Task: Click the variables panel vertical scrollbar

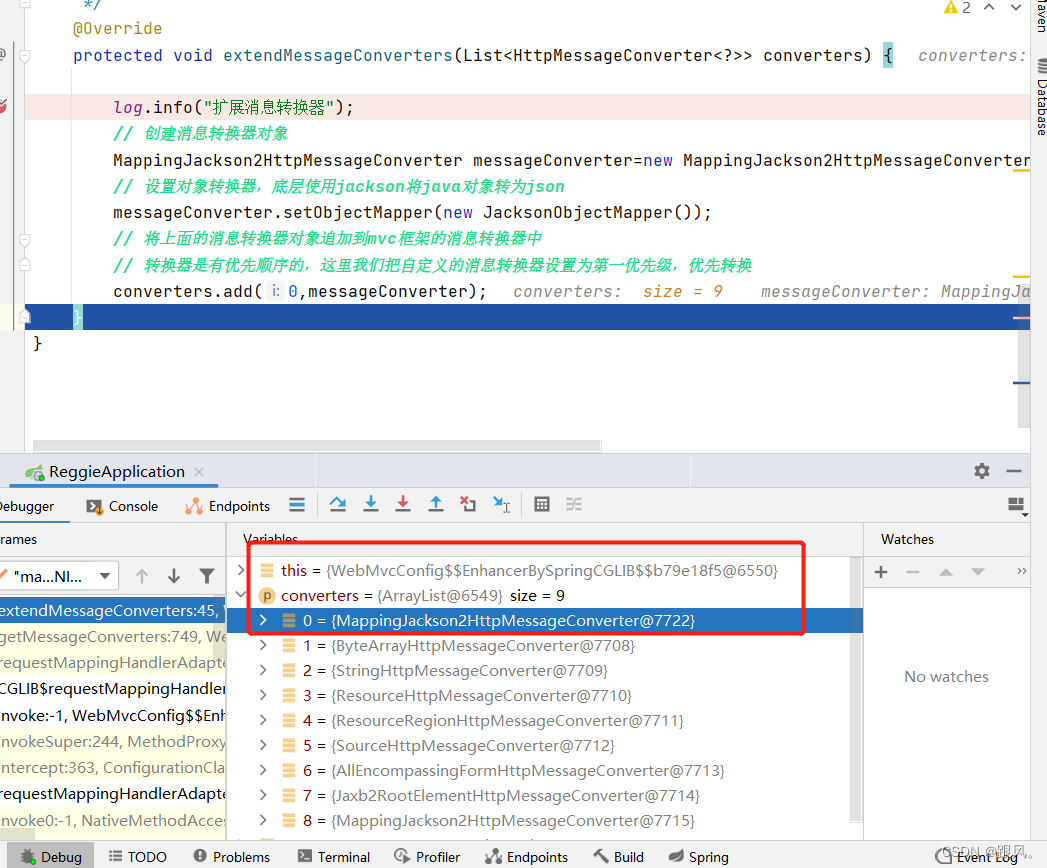Action: coord(855,690)
